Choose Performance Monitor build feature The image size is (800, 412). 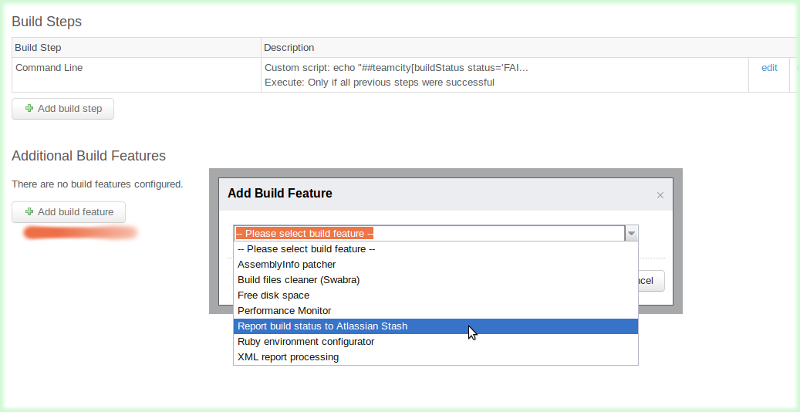(x=286, y=311)
